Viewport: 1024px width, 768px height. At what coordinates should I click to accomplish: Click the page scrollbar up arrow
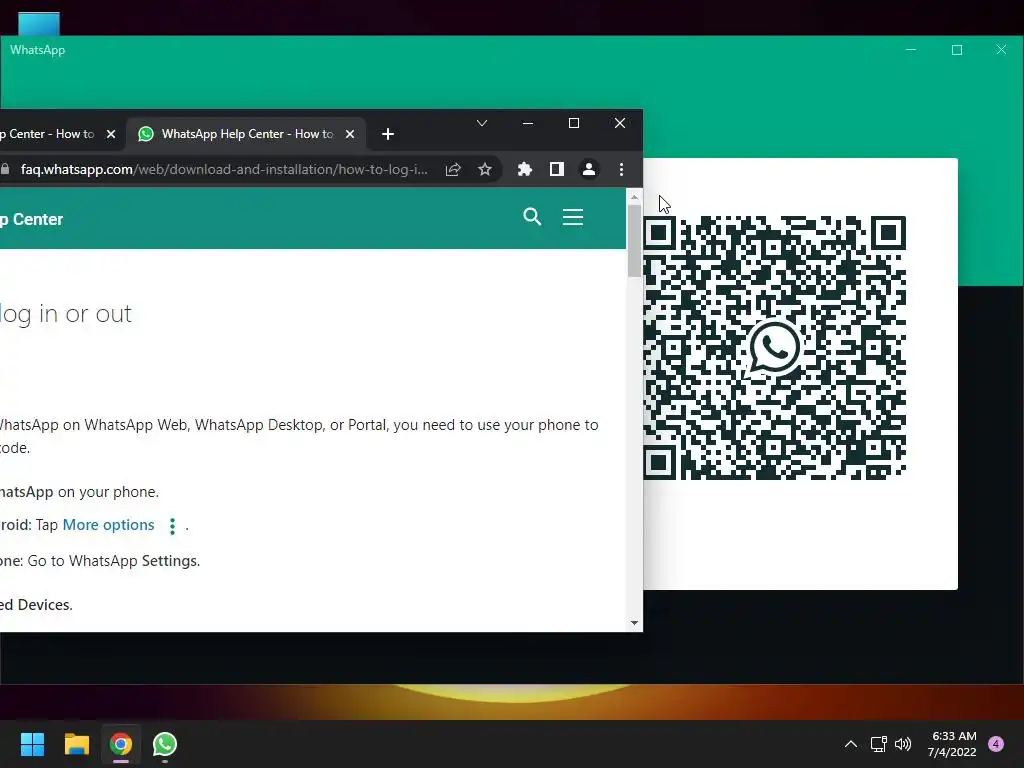tap(634, 197)
